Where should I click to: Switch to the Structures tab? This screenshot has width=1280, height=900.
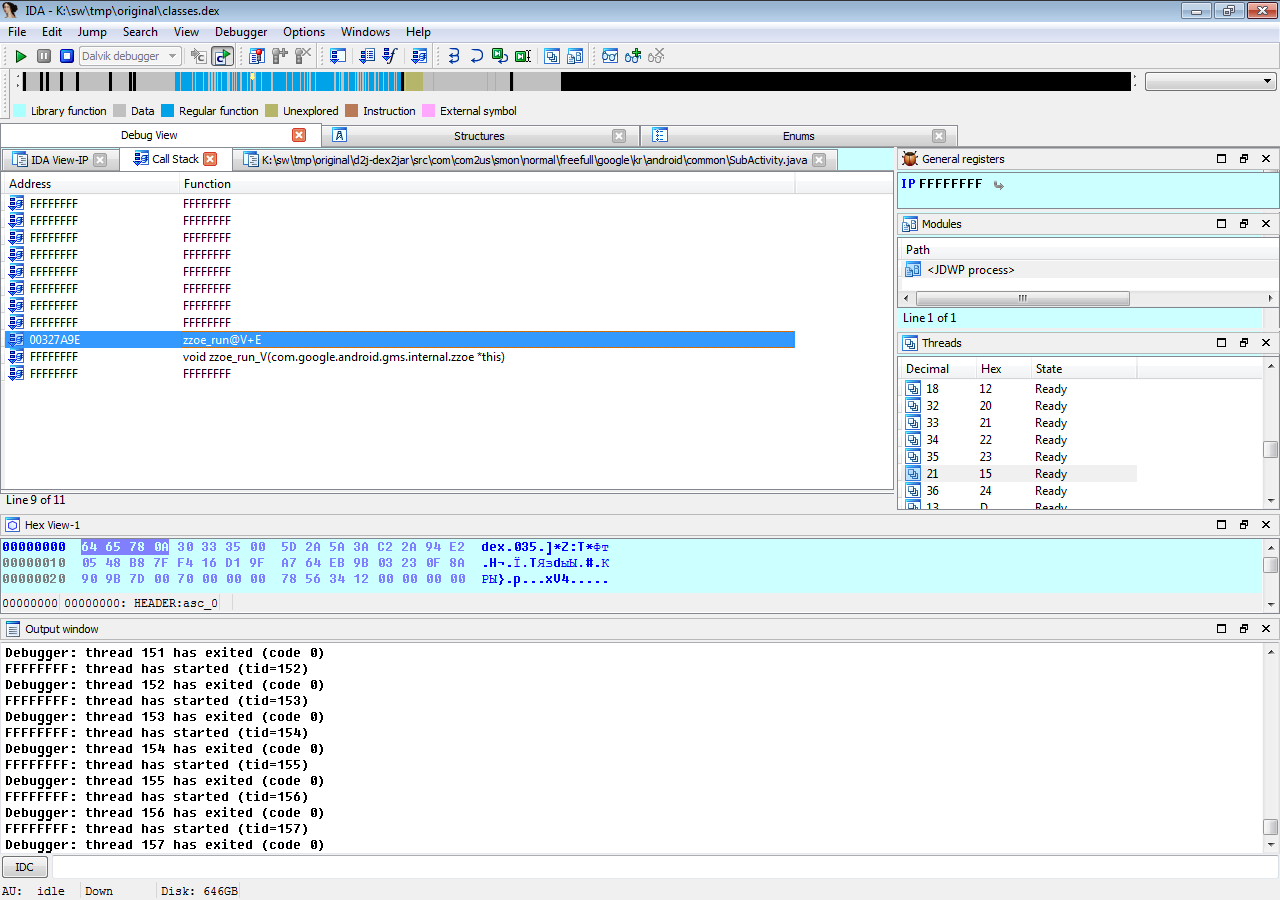point(479,136)
